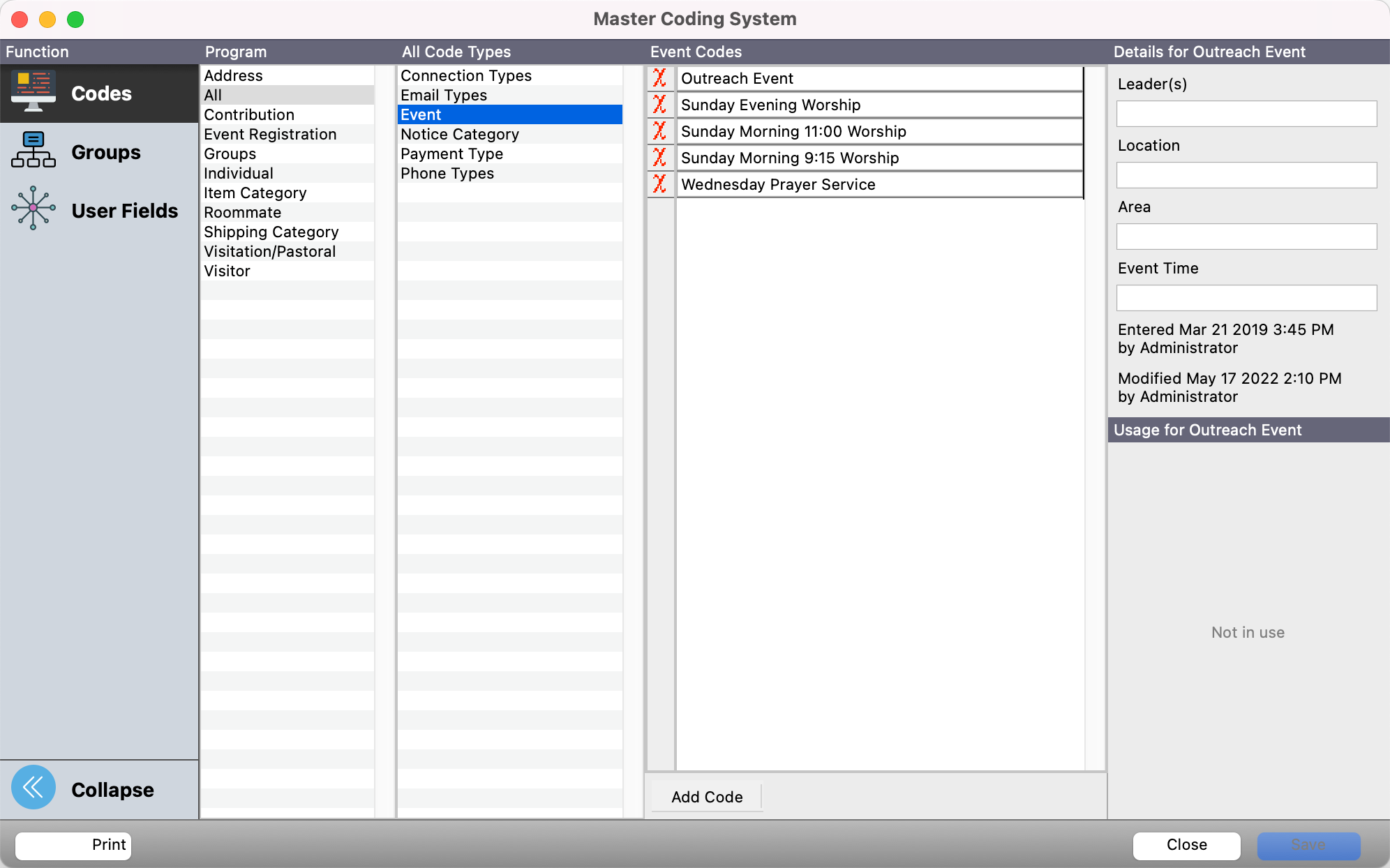Select Contribution in Program list
1390x868 pixels.
[x=249, y=114]
